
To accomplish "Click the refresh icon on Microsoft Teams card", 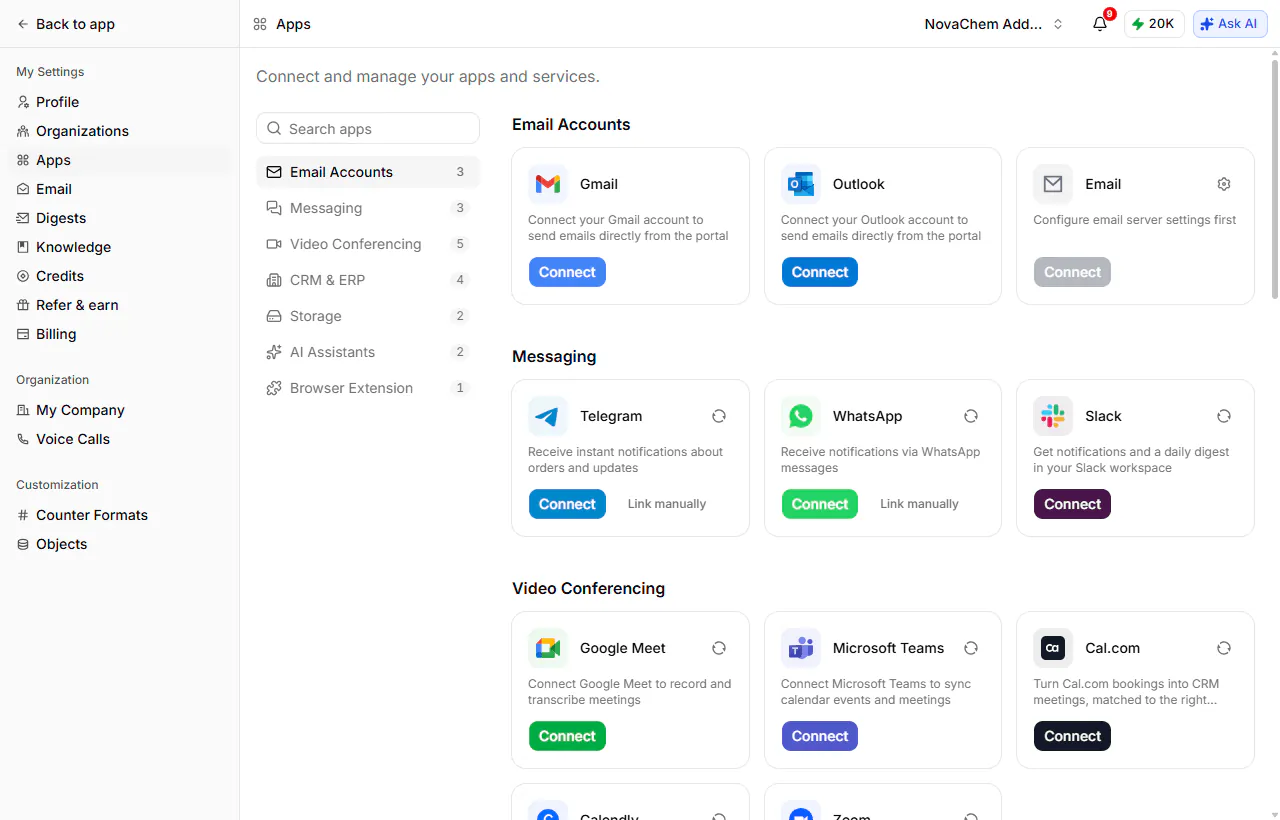I will (x=971, y=648).
